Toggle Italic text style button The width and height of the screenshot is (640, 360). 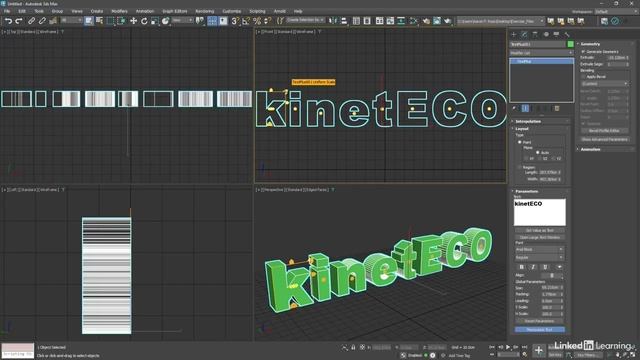[533, 267]
